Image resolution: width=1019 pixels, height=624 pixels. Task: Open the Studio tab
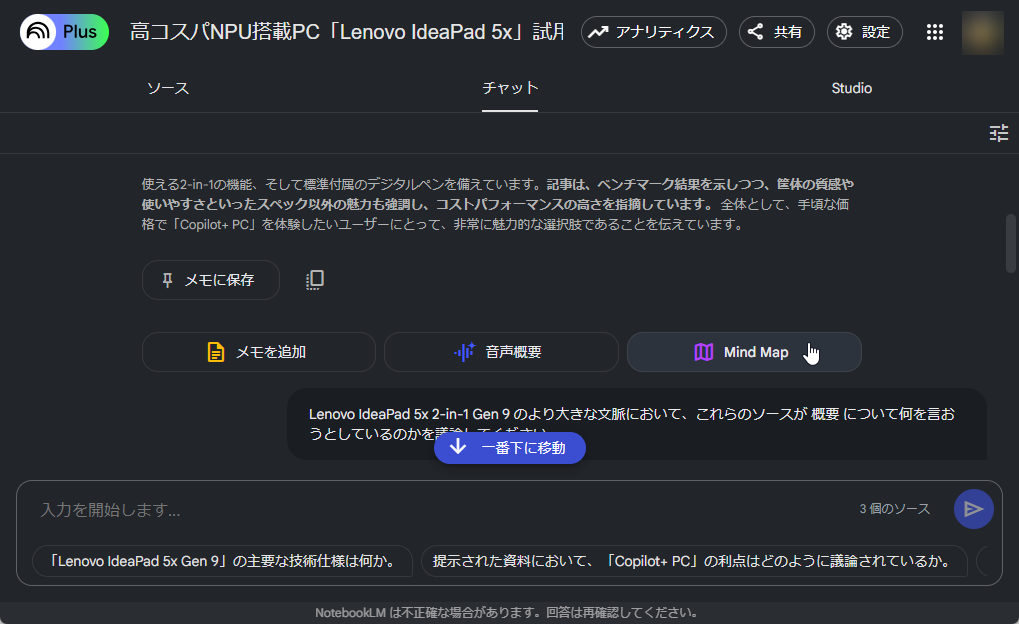pyautogui.click(x=851, y=88)
